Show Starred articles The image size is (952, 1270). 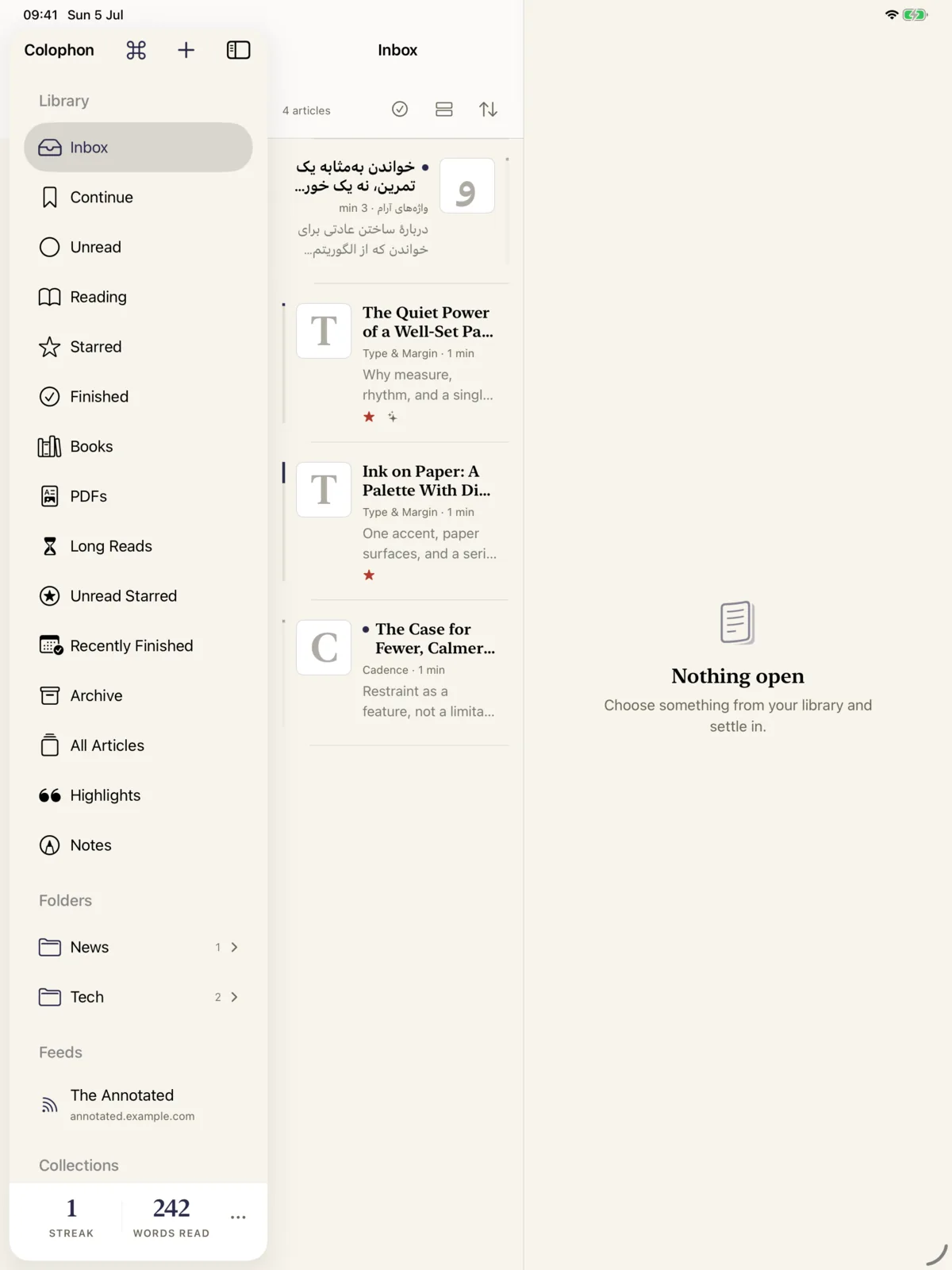138,347
